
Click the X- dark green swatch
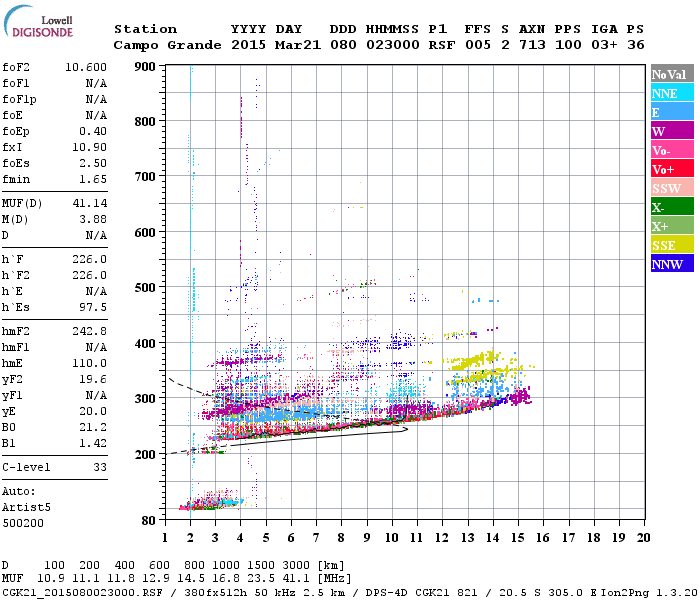click(x=672, y=207)
